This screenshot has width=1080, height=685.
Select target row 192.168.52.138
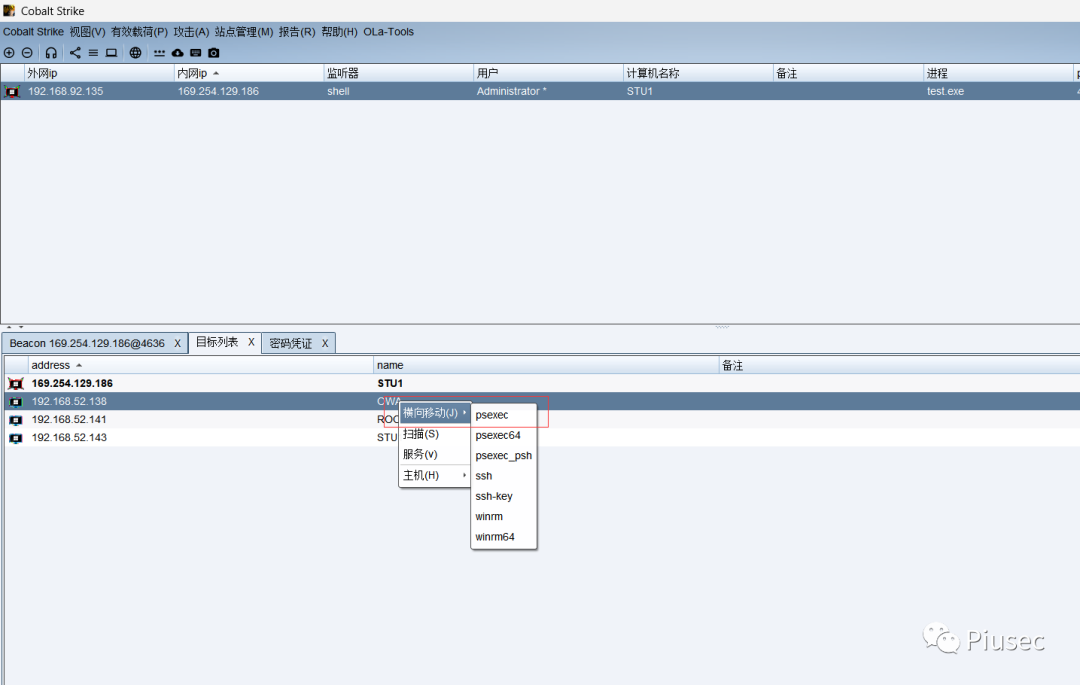542,401
